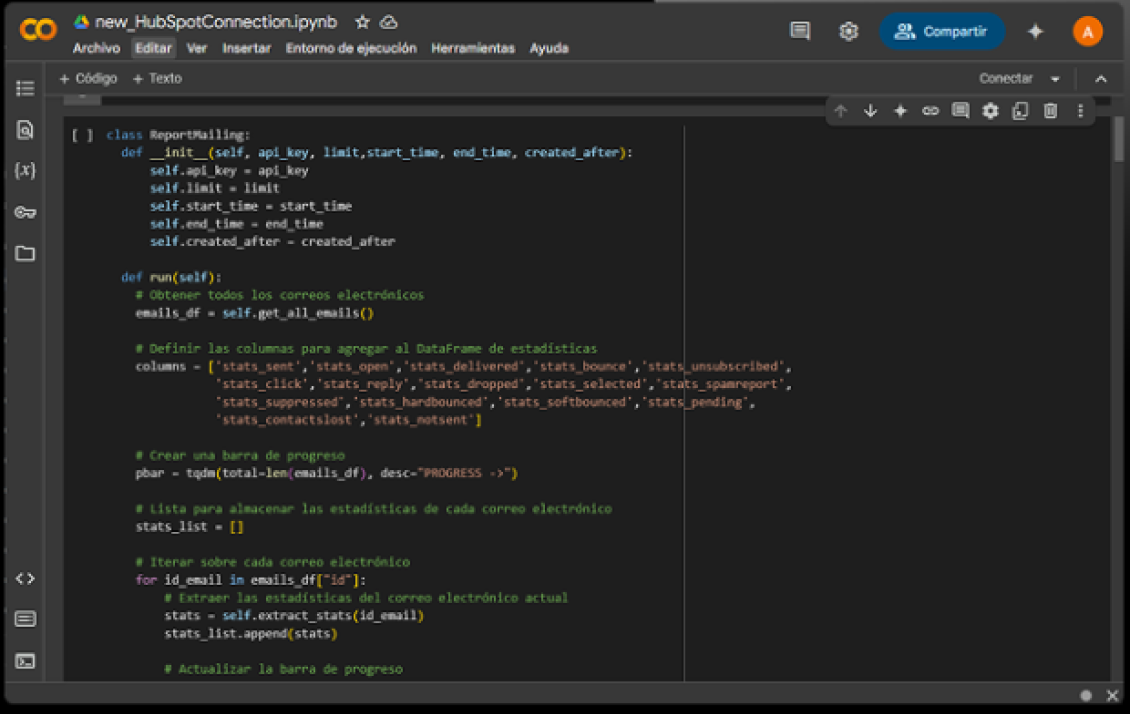Viewport: 1130px width, 714px height.
Task: Add a new cell with + Código
Action: (x=88, y=78)
